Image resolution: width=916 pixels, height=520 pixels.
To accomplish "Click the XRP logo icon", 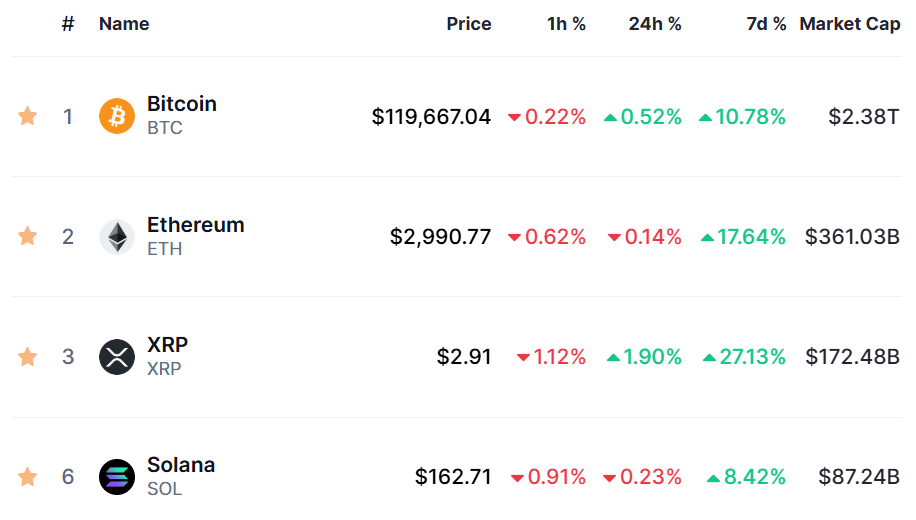I will coord(117,356).
